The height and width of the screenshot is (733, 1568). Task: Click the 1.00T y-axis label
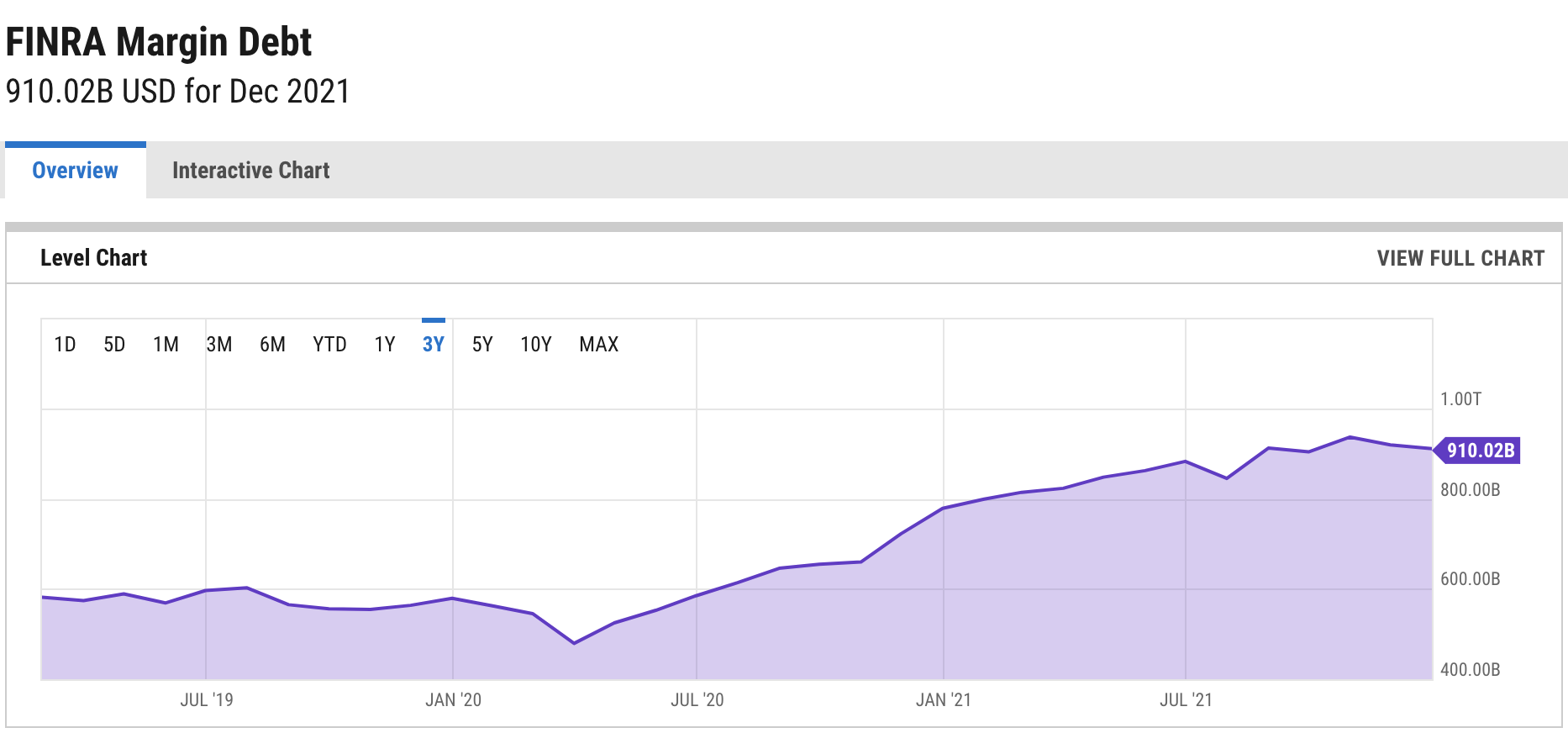click(1460, 399)
